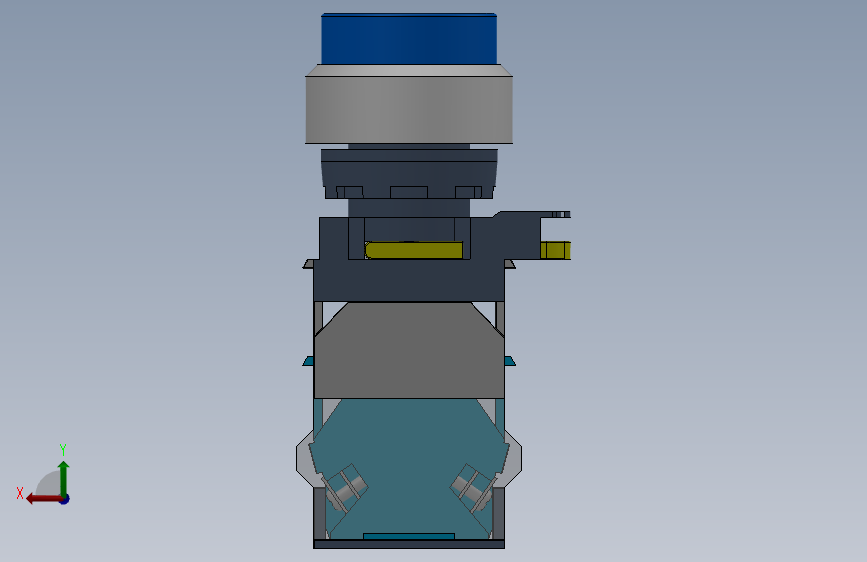867x562 pixels.
Task: Select the dark flanged collar below the bezel
Action: 409,174
